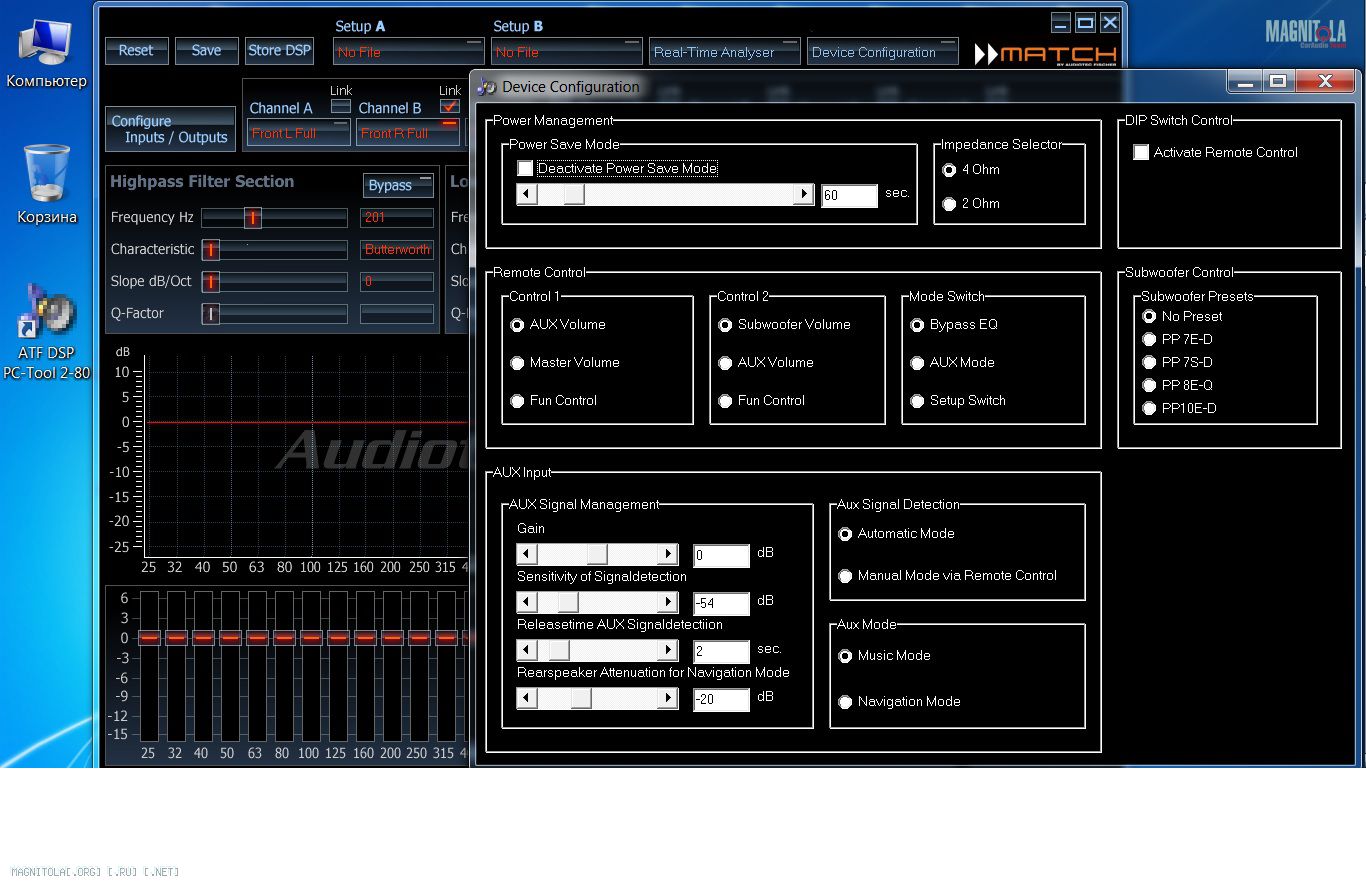Adjust 25 Hz equalizer band fader
Image resolution: width=1366 pixels, height=881 pixels.
point(149,637)
